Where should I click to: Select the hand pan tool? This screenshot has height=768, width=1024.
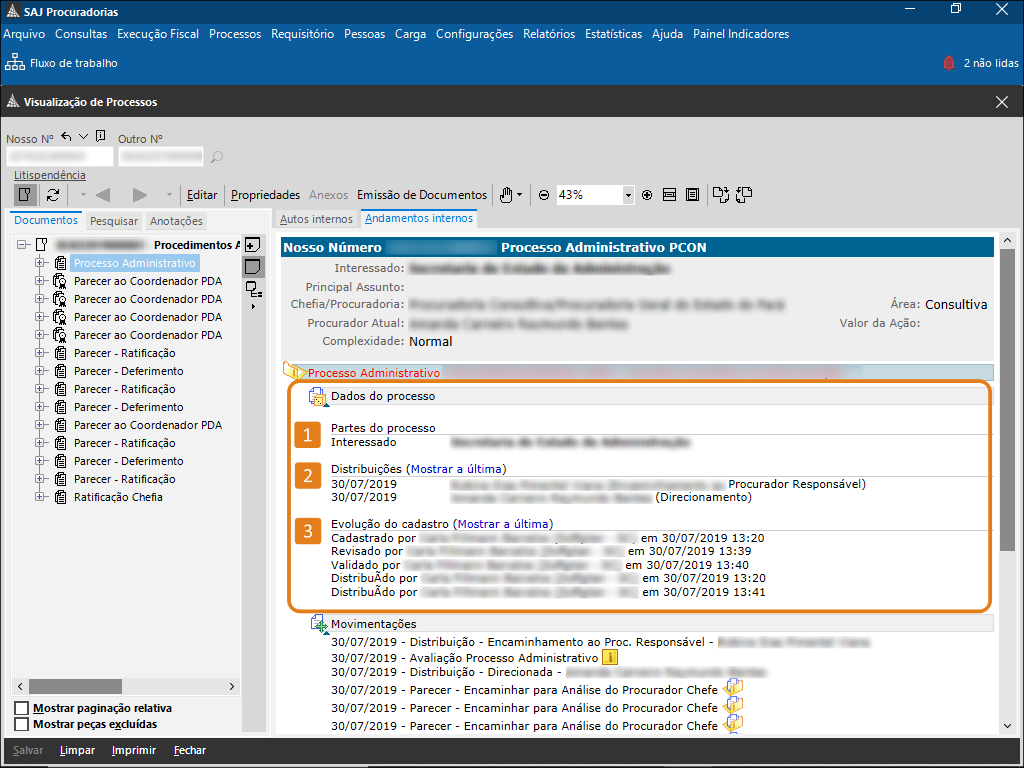506,195
